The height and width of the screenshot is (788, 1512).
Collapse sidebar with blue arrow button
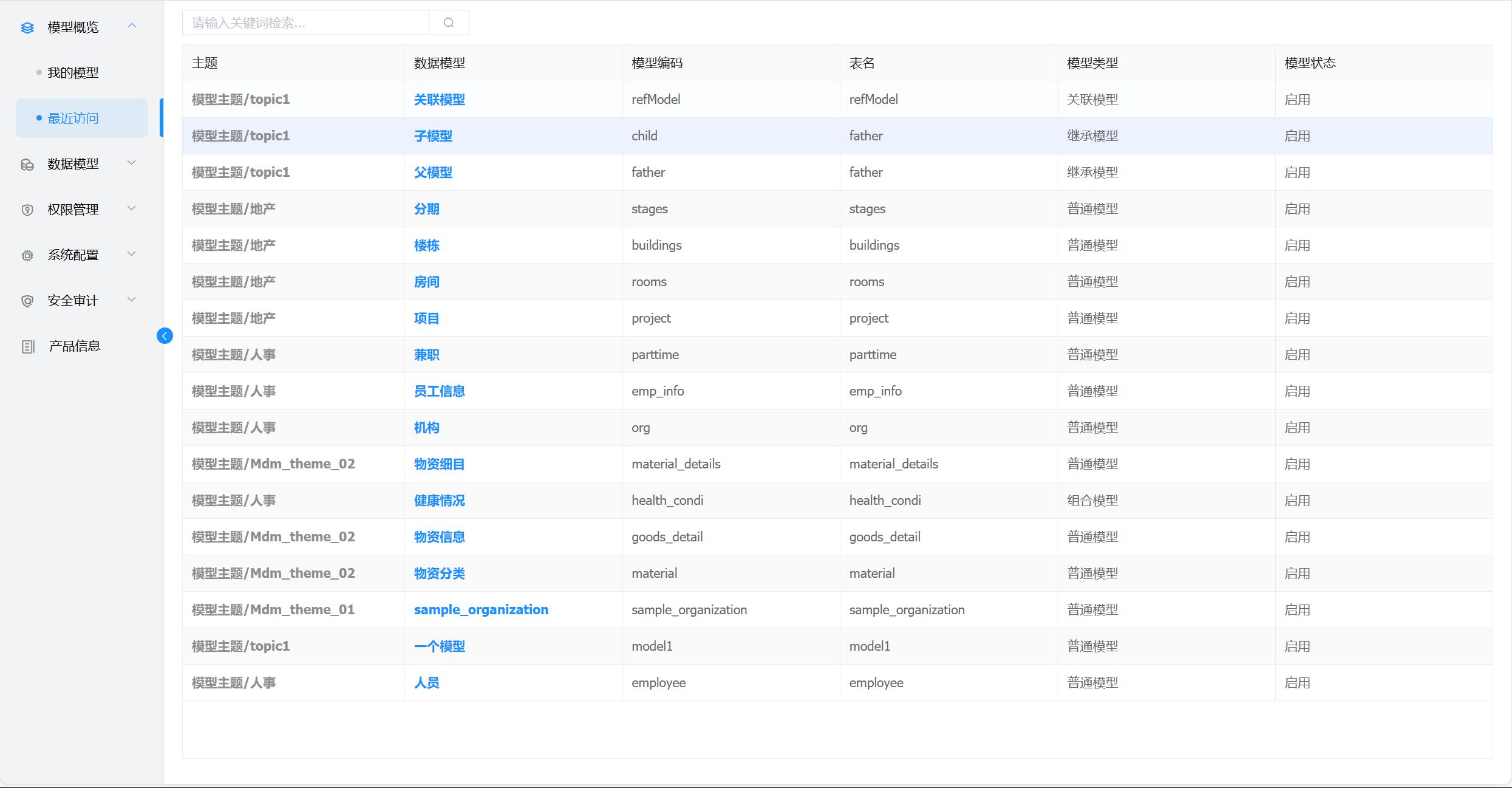pos(165,336)
